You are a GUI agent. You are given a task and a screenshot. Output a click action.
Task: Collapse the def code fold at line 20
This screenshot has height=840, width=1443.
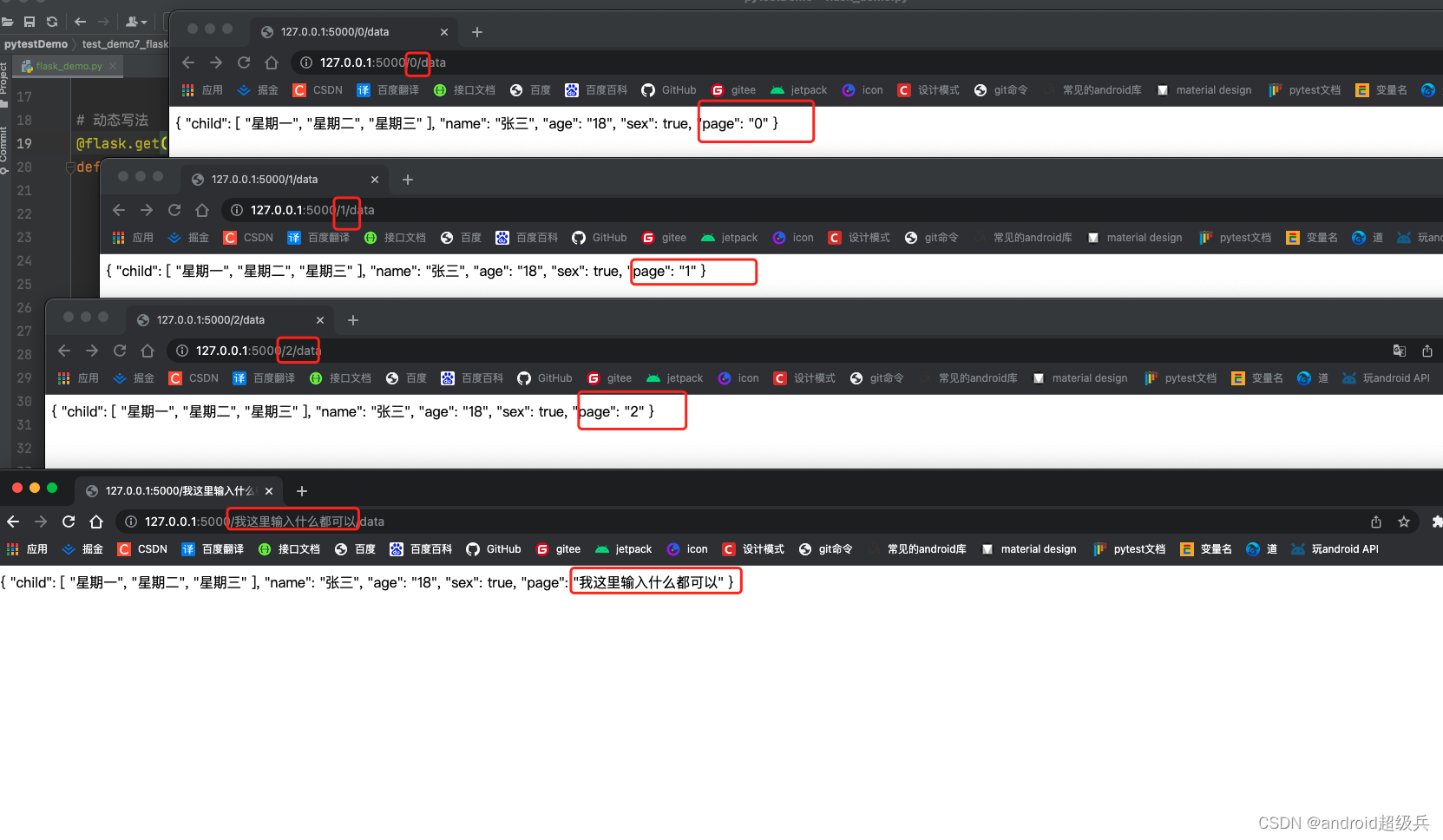(x=70, y=167)
